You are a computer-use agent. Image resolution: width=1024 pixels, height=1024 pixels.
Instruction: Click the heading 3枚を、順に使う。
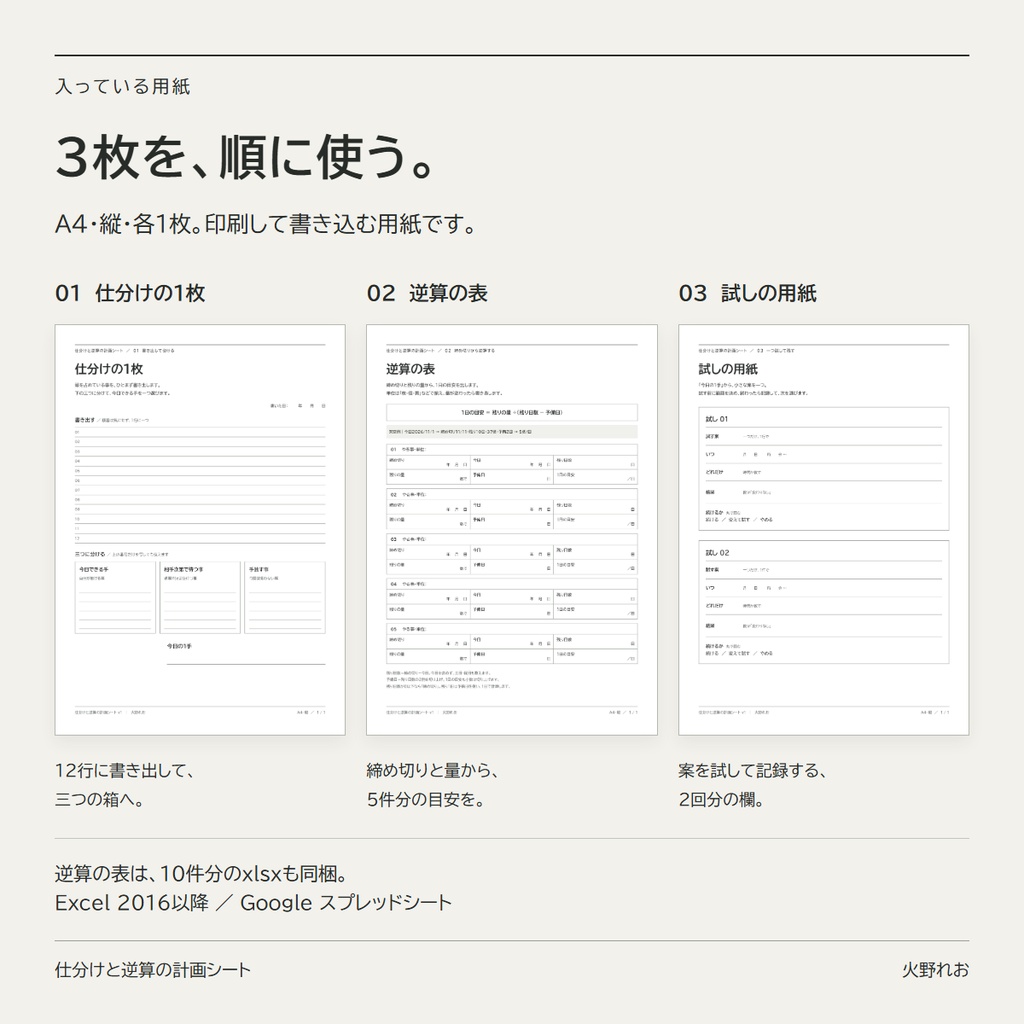coord(245,157)
